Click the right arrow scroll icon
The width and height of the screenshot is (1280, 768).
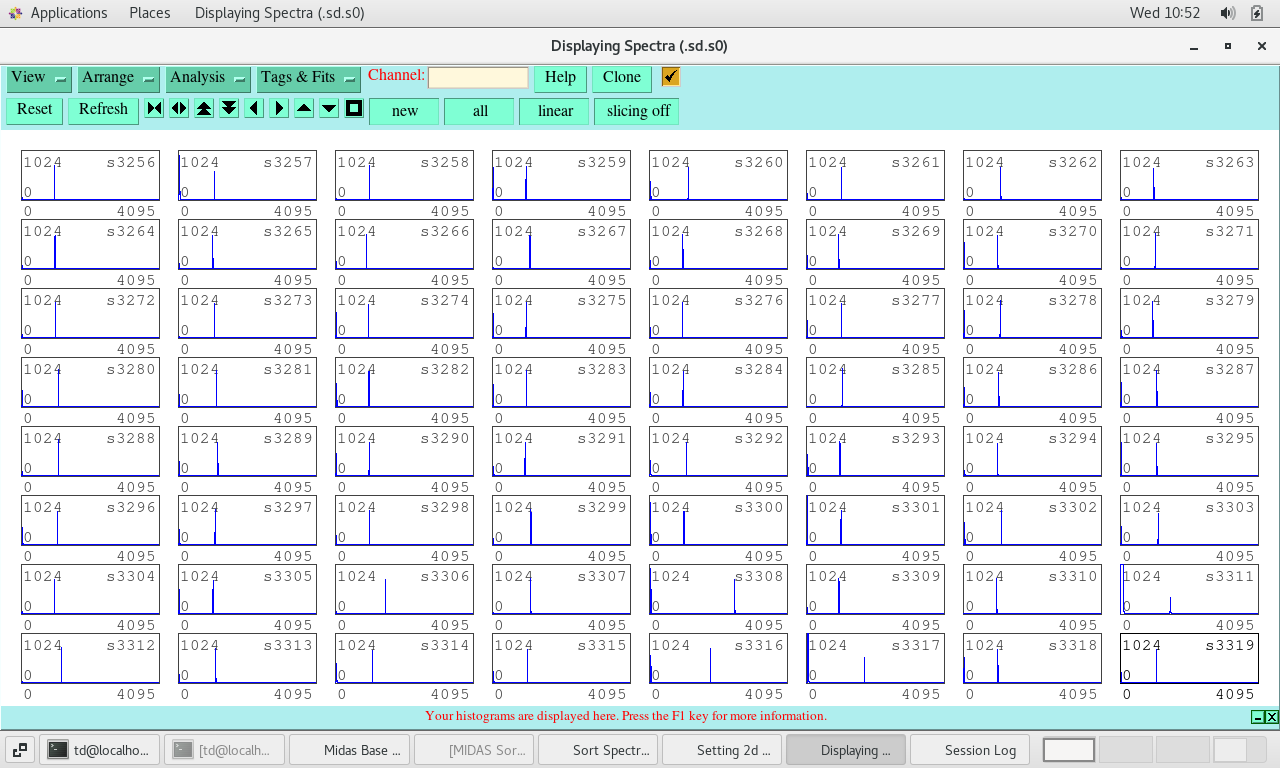[x=279, y=108]
